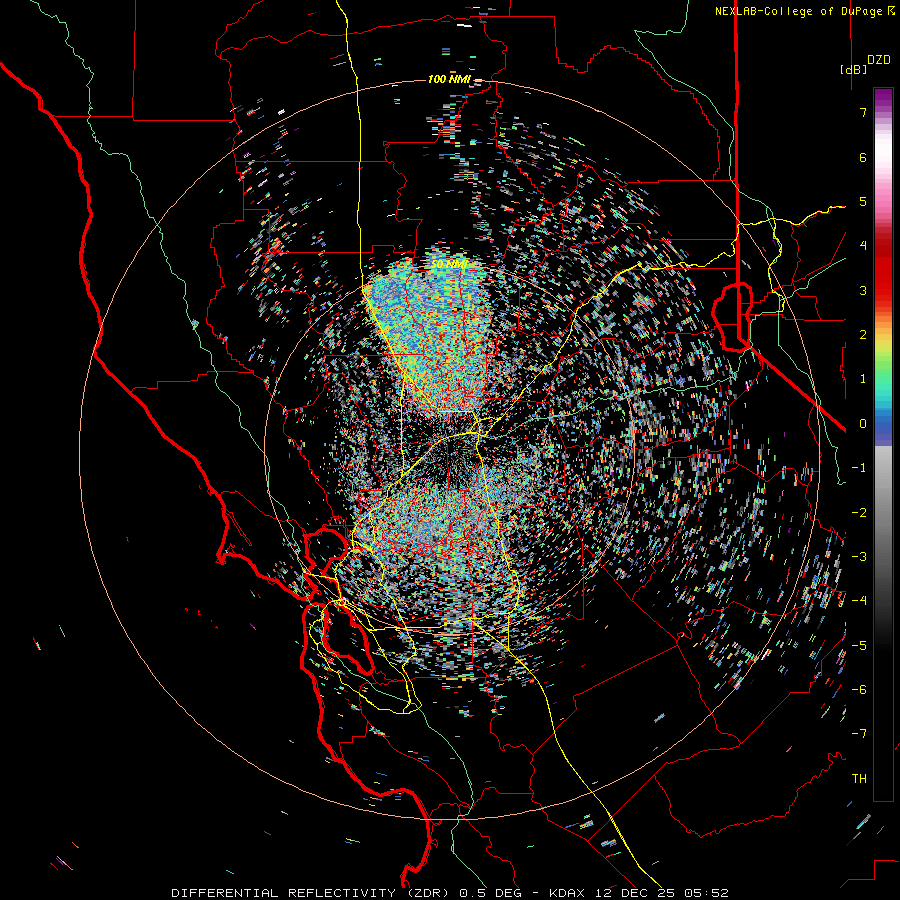Click the 50 NMI range ring label
This screenshot has width=900, height=900.
click(448, 264)
